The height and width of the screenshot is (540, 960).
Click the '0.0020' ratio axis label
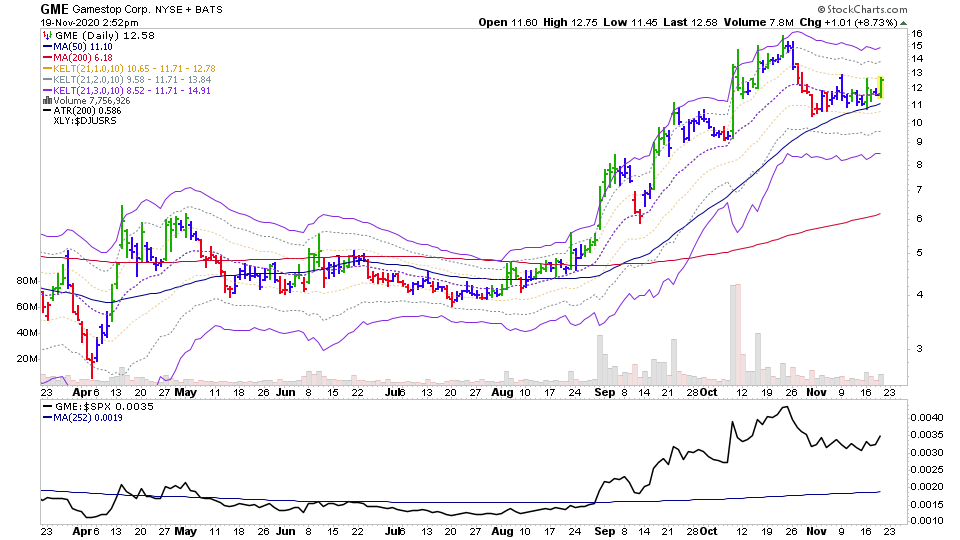(927, 487)
